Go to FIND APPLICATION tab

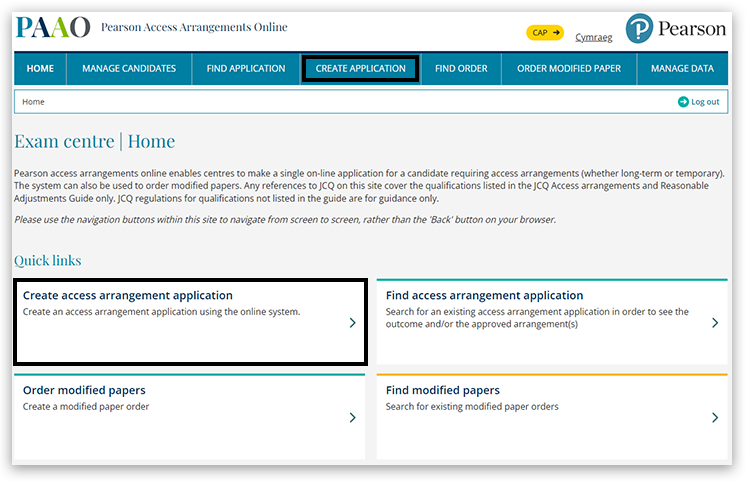pyautogui.click(x=246, y=69)
